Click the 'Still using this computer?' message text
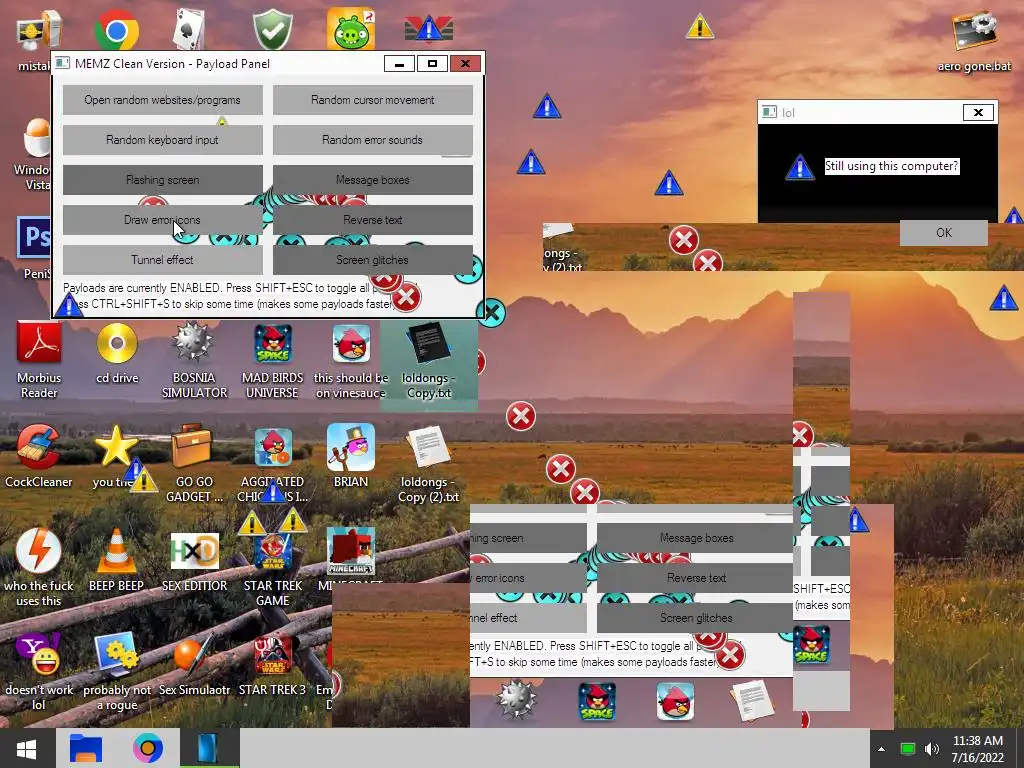 click(x=891, y=166)
